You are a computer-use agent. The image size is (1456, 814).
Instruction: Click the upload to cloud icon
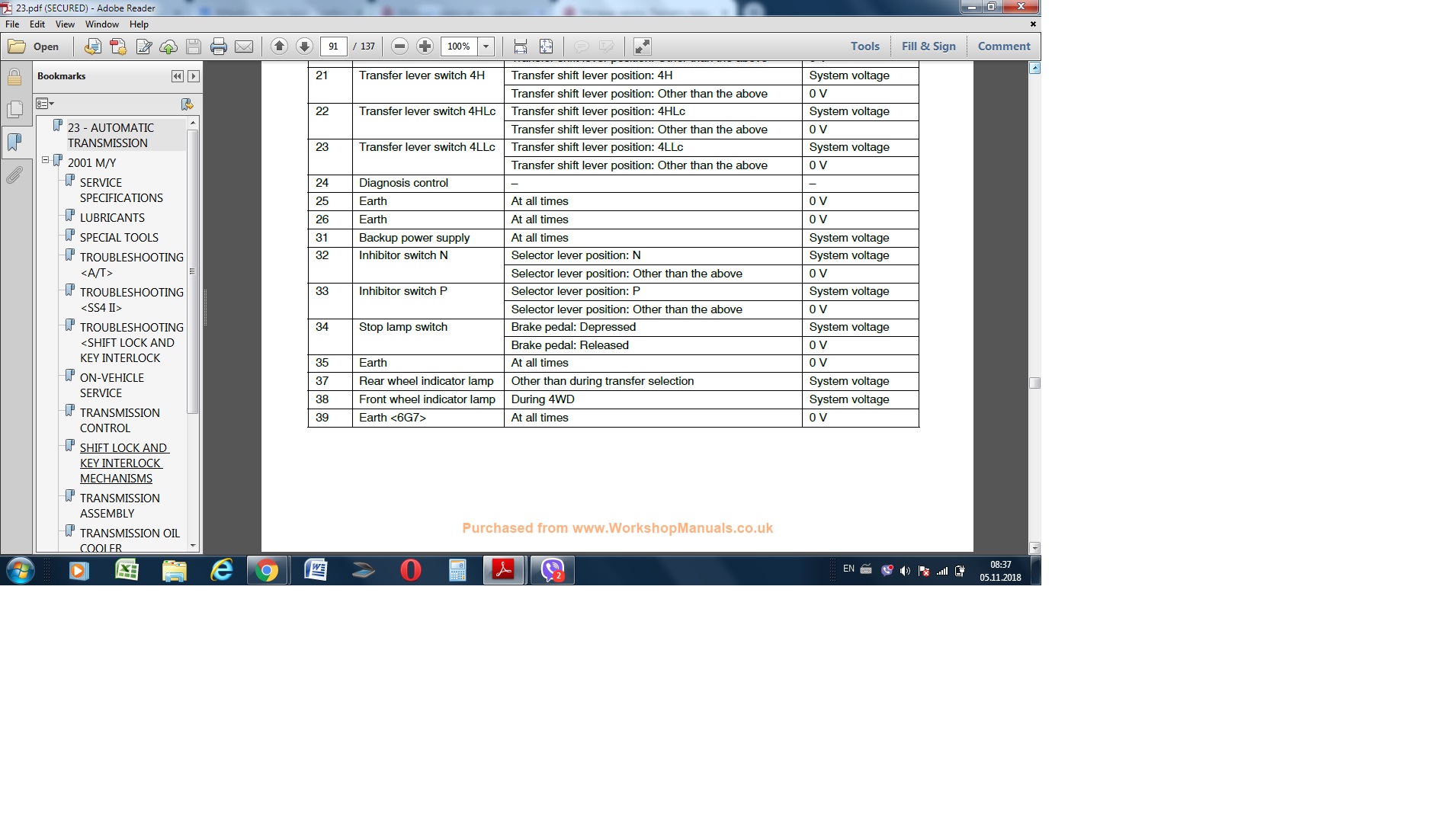[168, 46]
